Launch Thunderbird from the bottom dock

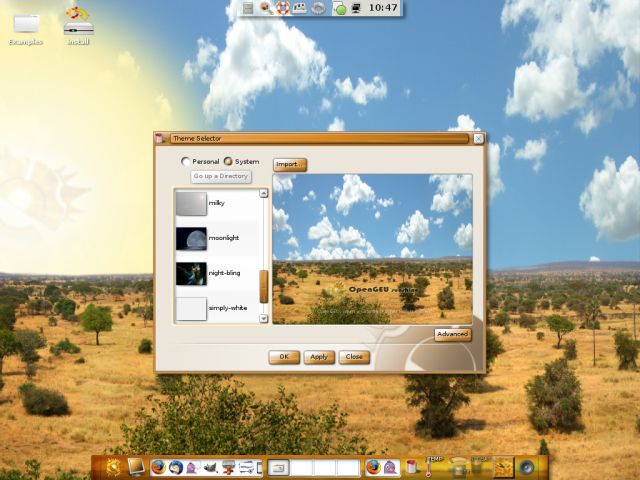176,467
